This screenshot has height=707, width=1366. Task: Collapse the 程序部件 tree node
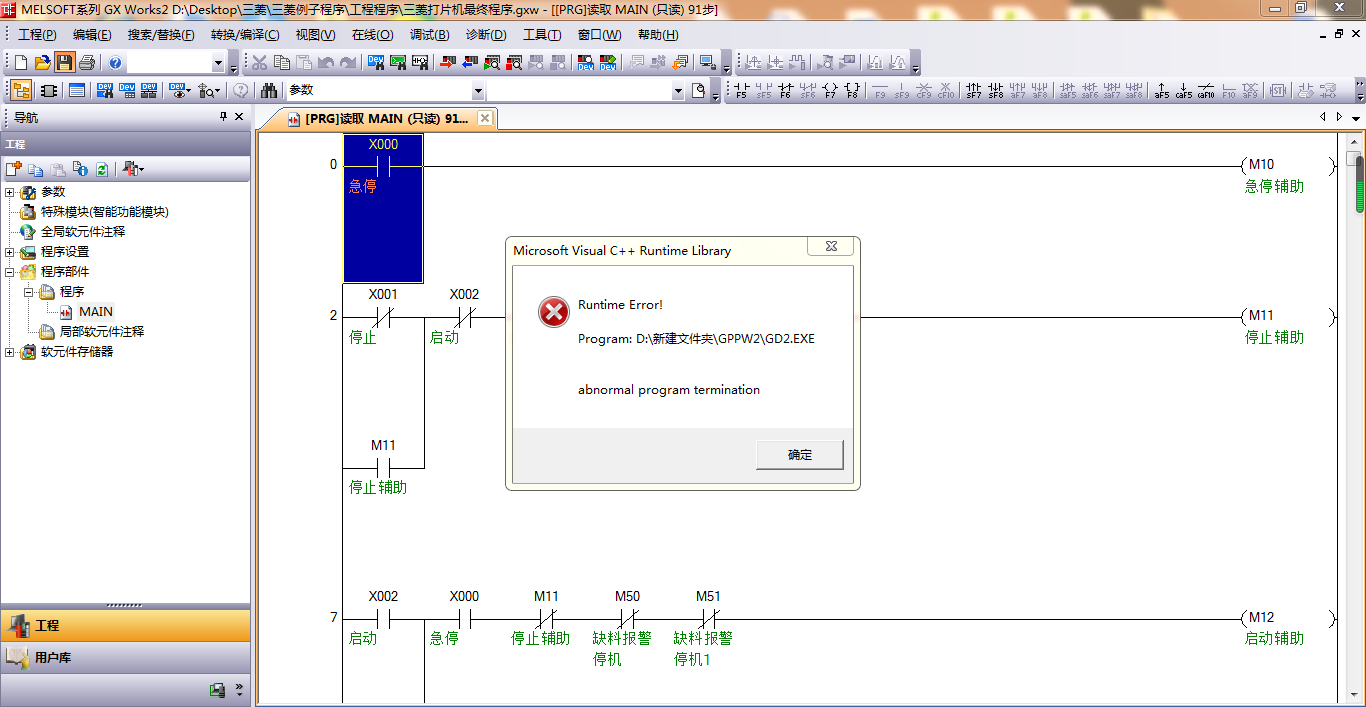10,272
